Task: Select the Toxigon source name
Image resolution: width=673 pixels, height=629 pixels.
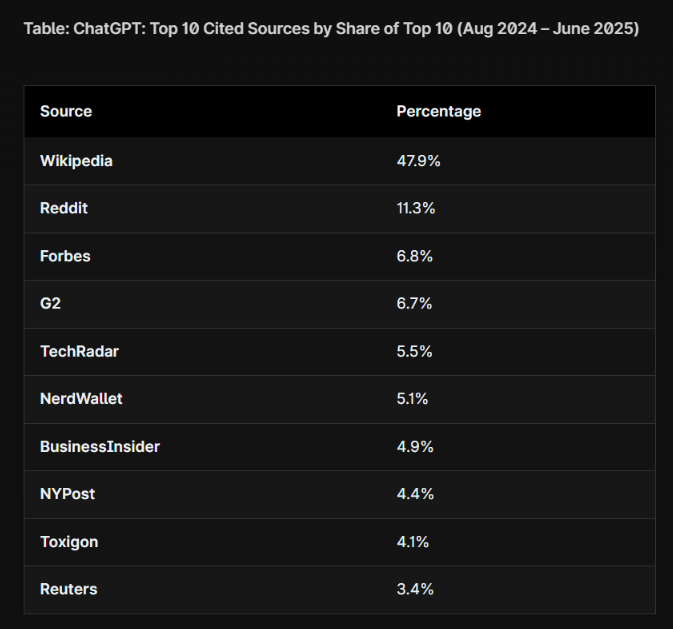Action: (x=69, y=542)
